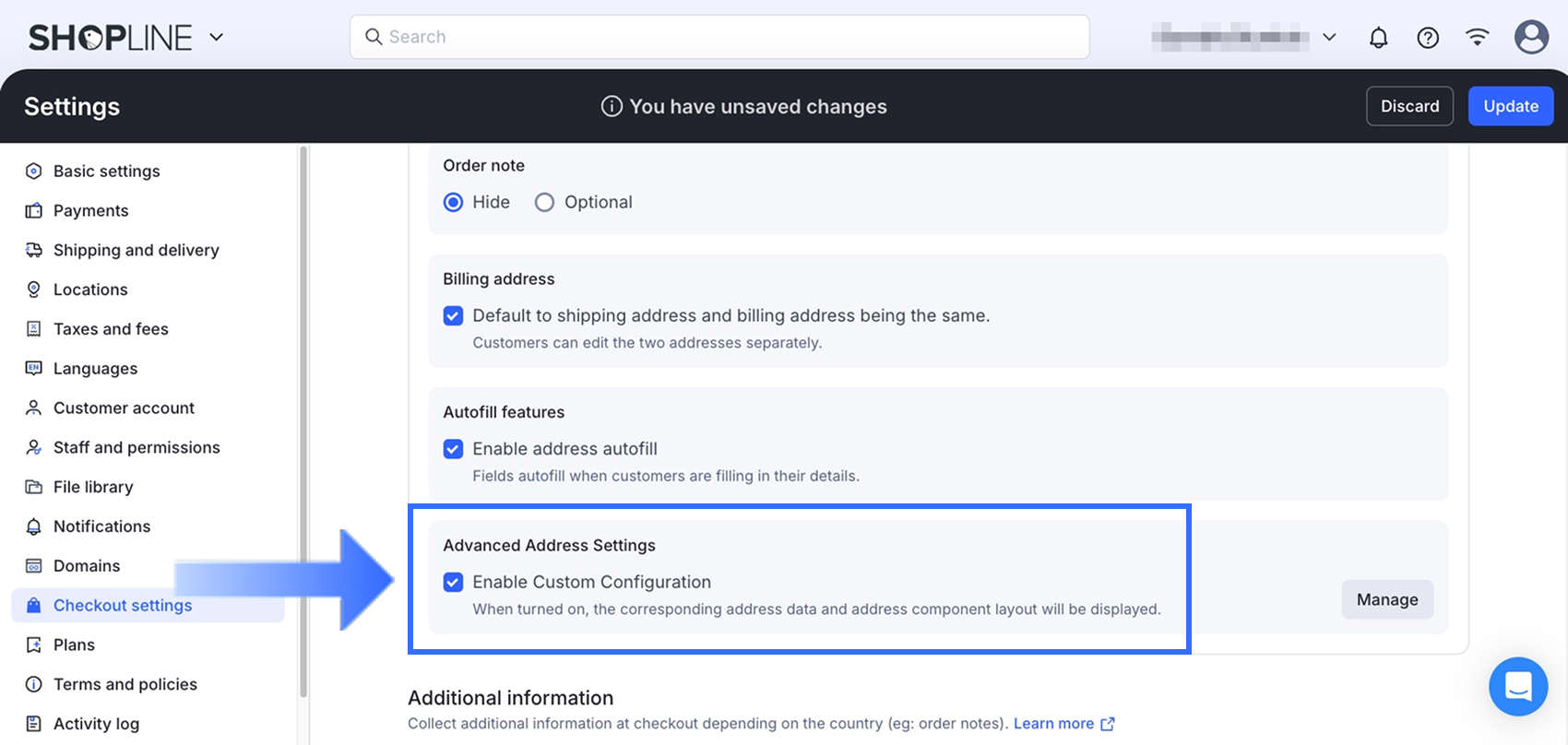Click the Checkout settings bag icon
This screenshot has height=745, width=1568.
pos(34,605)
